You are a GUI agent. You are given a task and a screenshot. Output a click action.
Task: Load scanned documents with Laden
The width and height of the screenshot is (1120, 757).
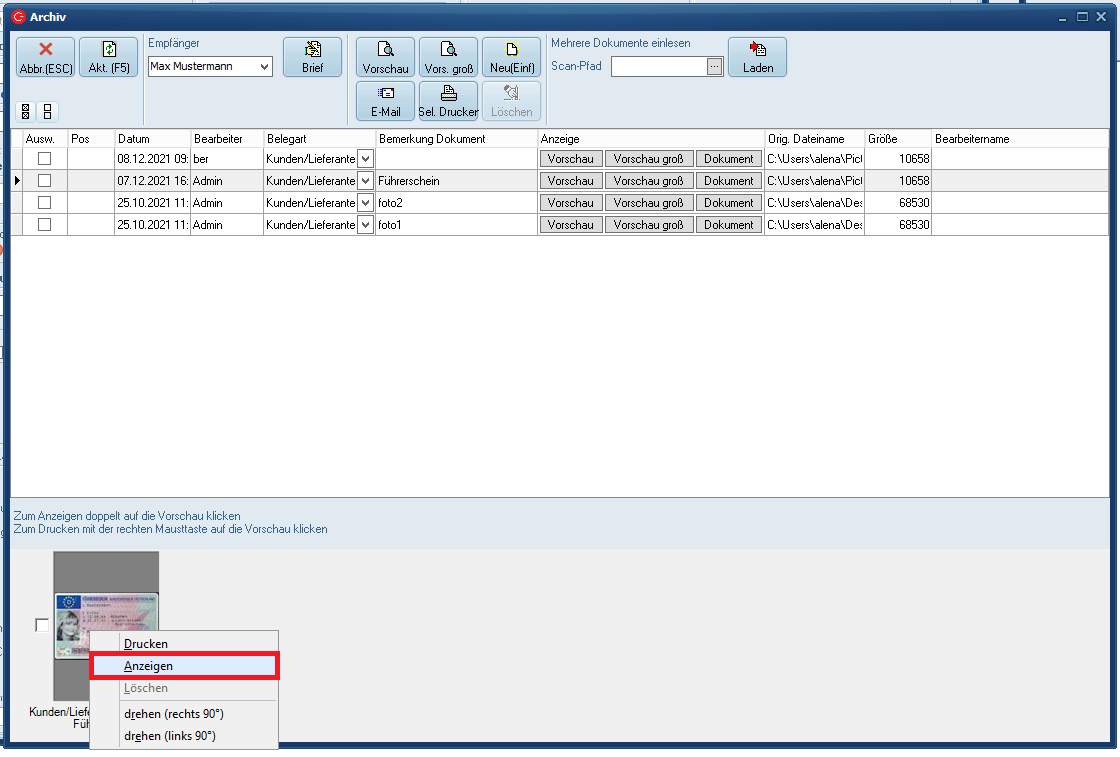pyautogui.click(x=757, y=57)
